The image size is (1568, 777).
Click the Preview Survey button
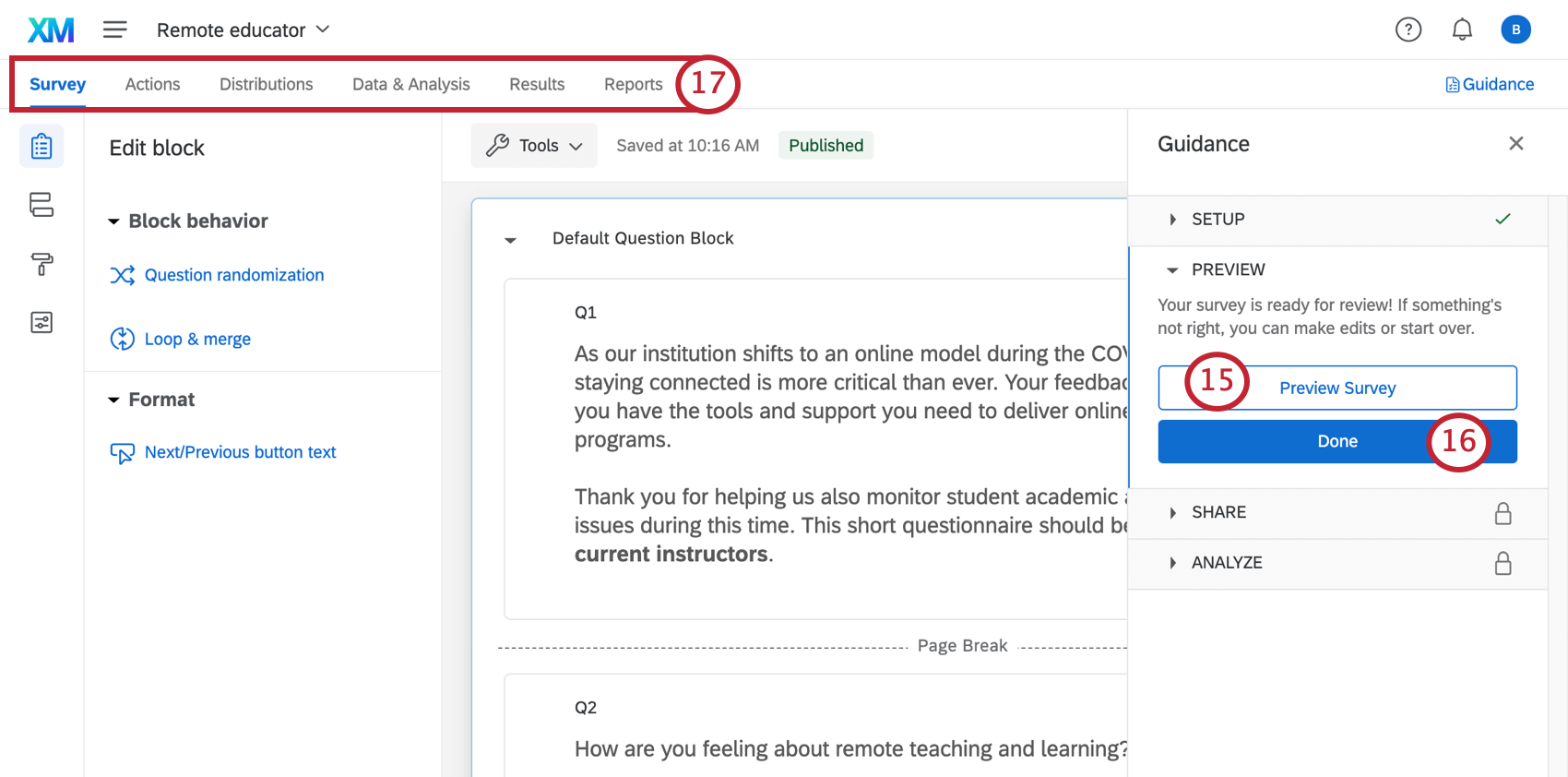click(1336, 388)
